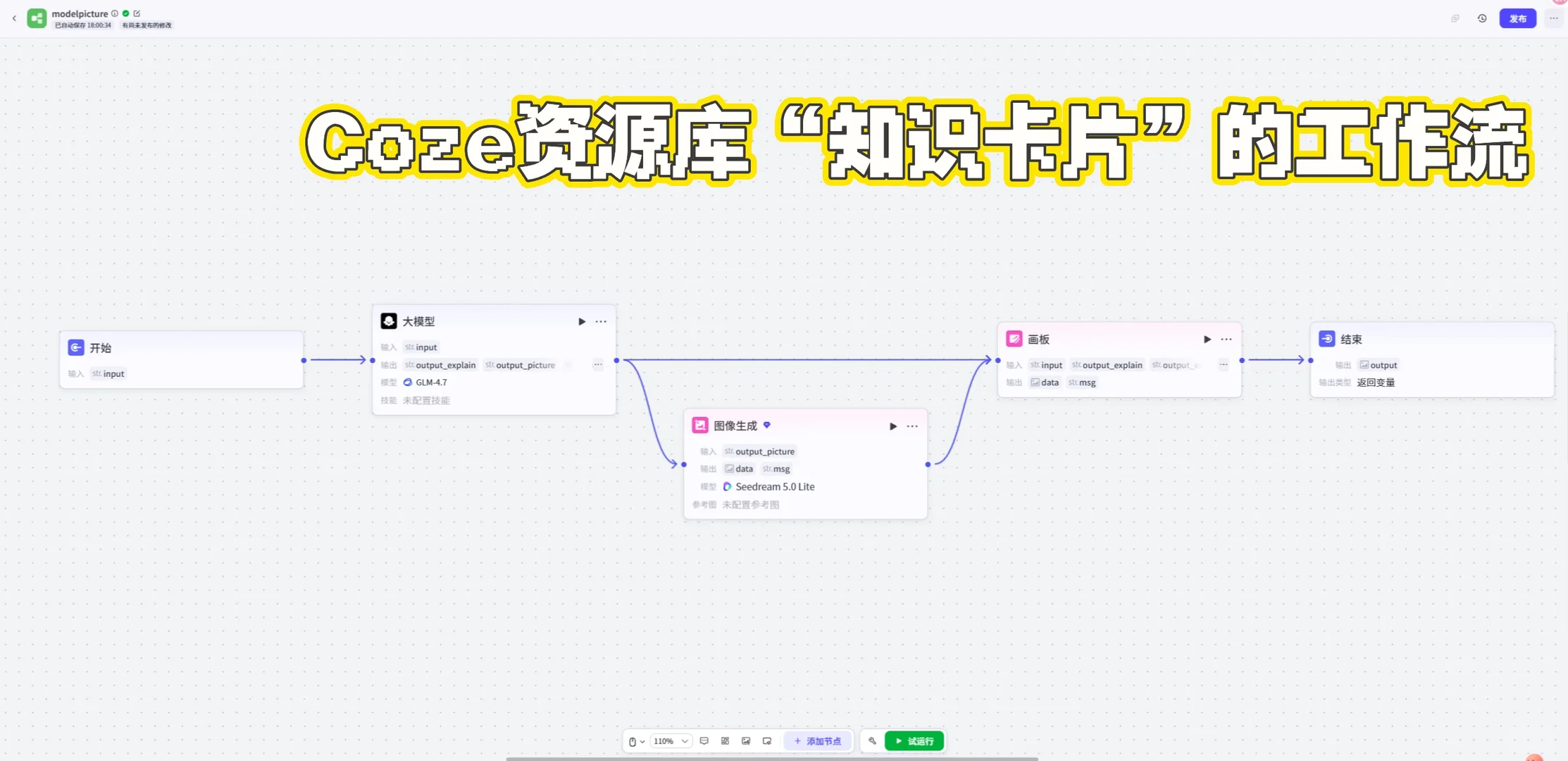This screenshot has width=1568, height=761.
Task: Click the 图像生成 node input port
Action: (x=684, y=464)
